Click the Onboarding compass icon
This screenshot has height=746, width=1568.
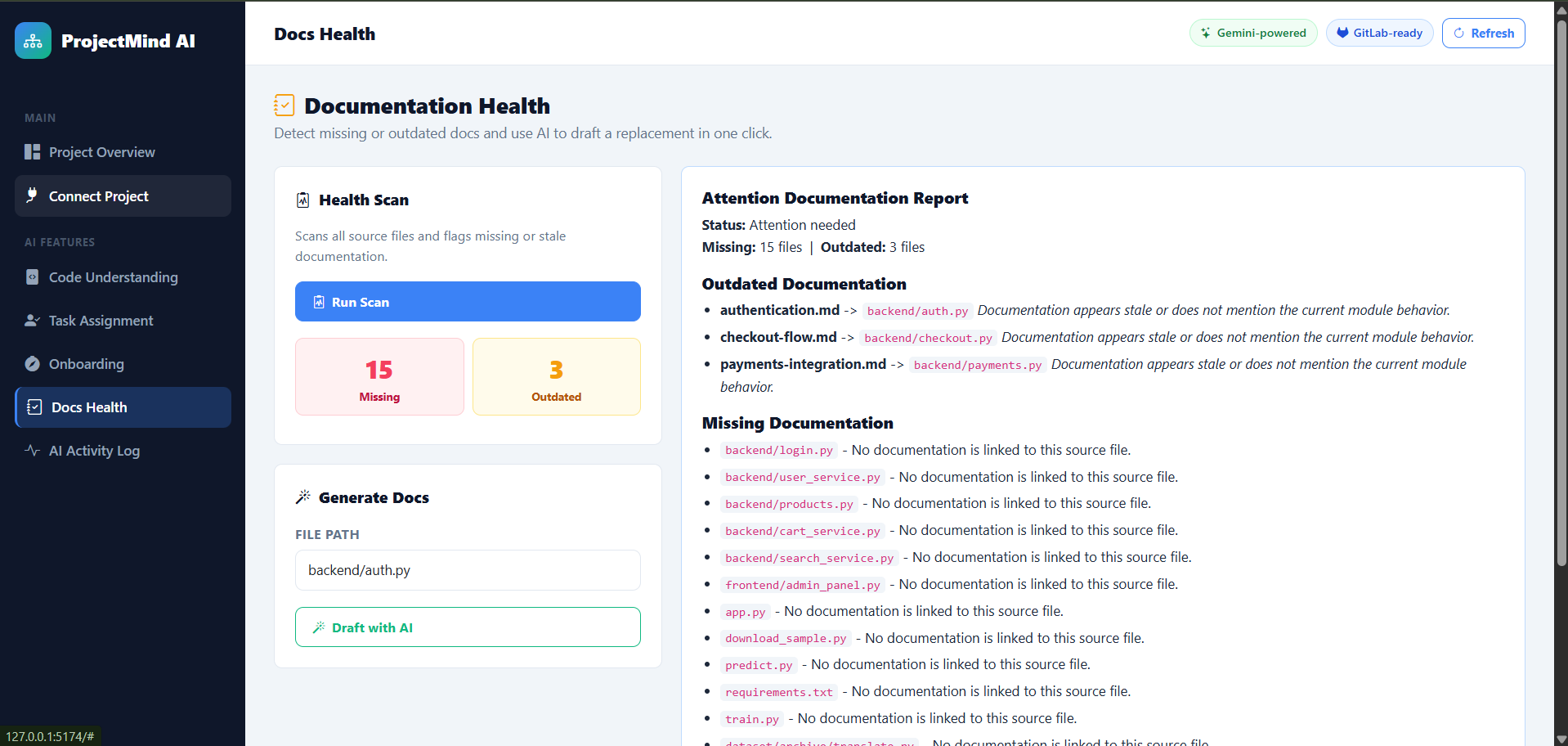click(33, 364)
